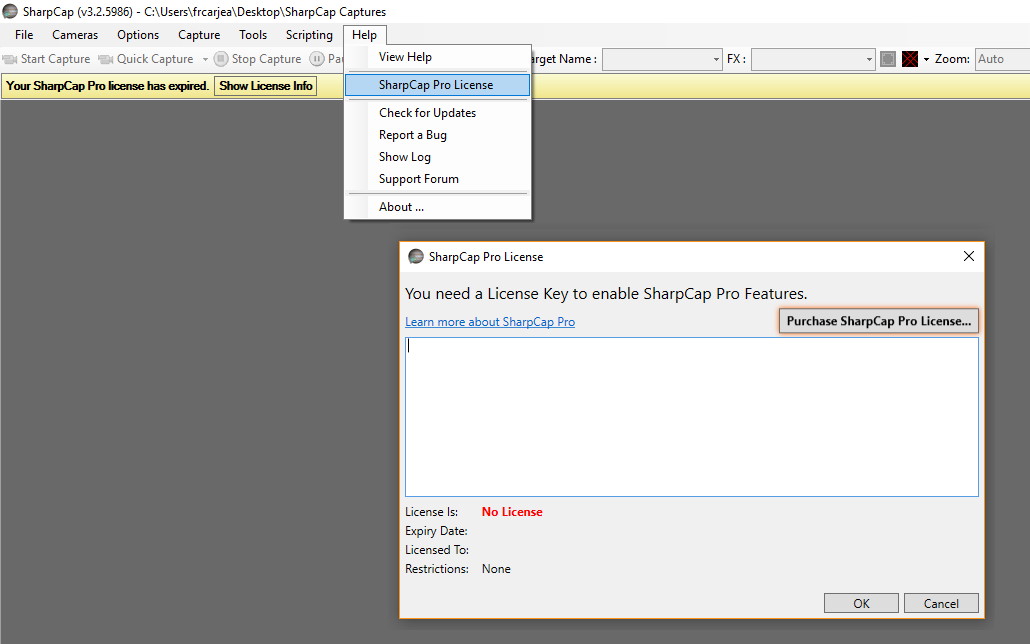Expand Quick Capture dropdown arrow

click(x=205, y=59)
